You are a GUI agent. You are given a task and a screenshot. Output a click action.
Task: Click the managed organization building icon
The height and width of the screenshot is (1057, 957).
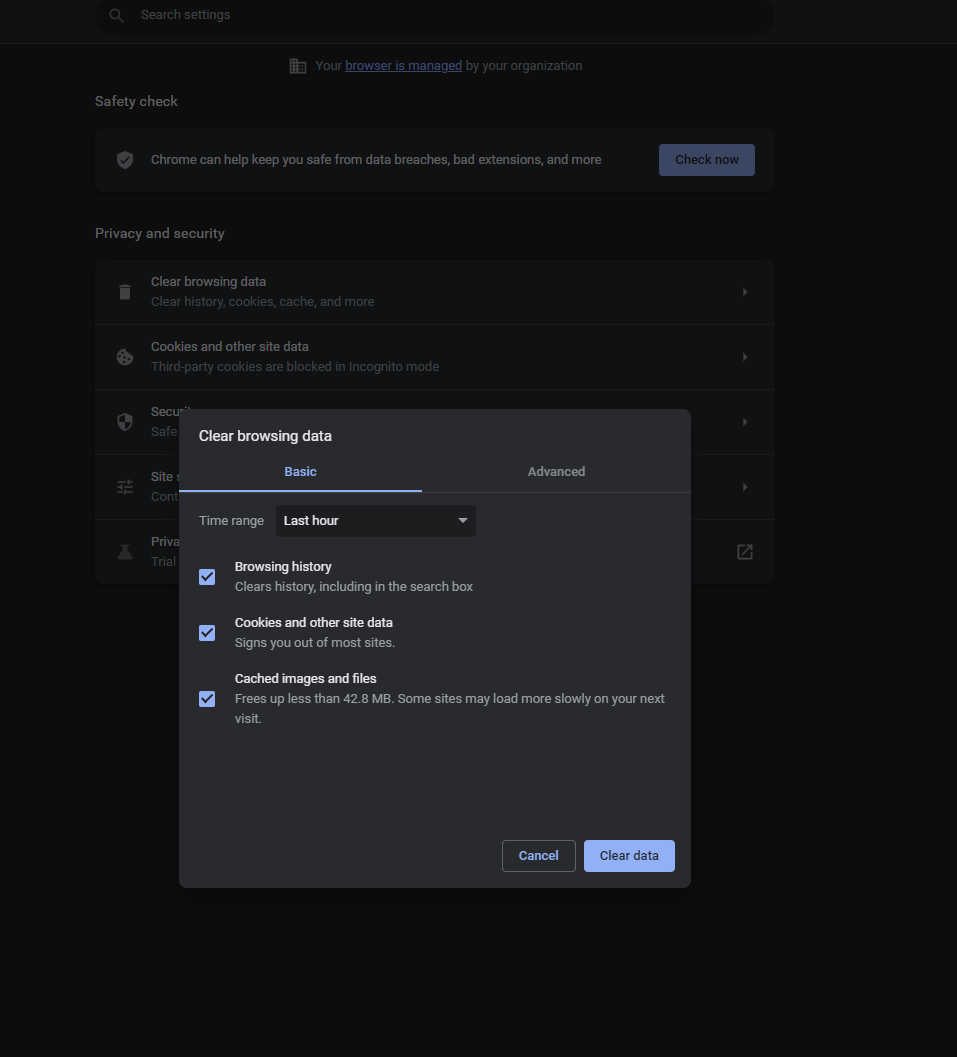298,65
